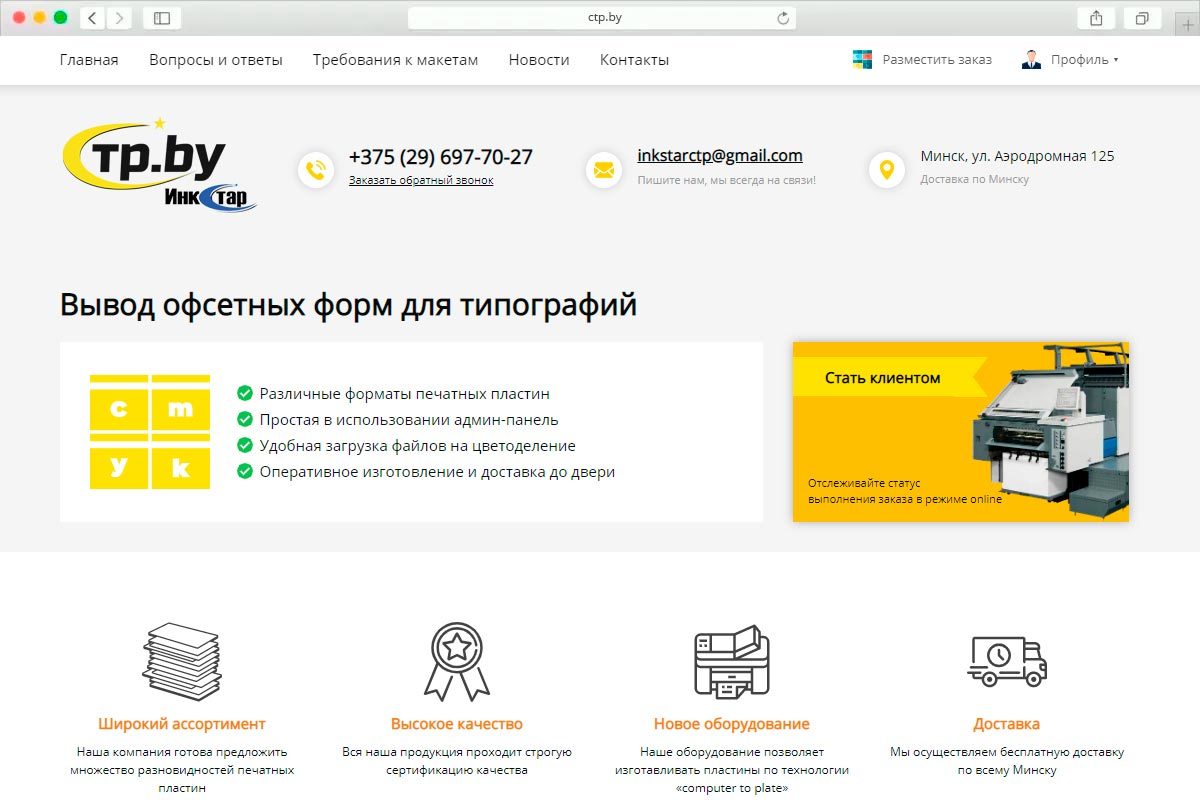
Task: Click the yellow phone callback icon
Action: pyautogui.click(x=316, y=170)
